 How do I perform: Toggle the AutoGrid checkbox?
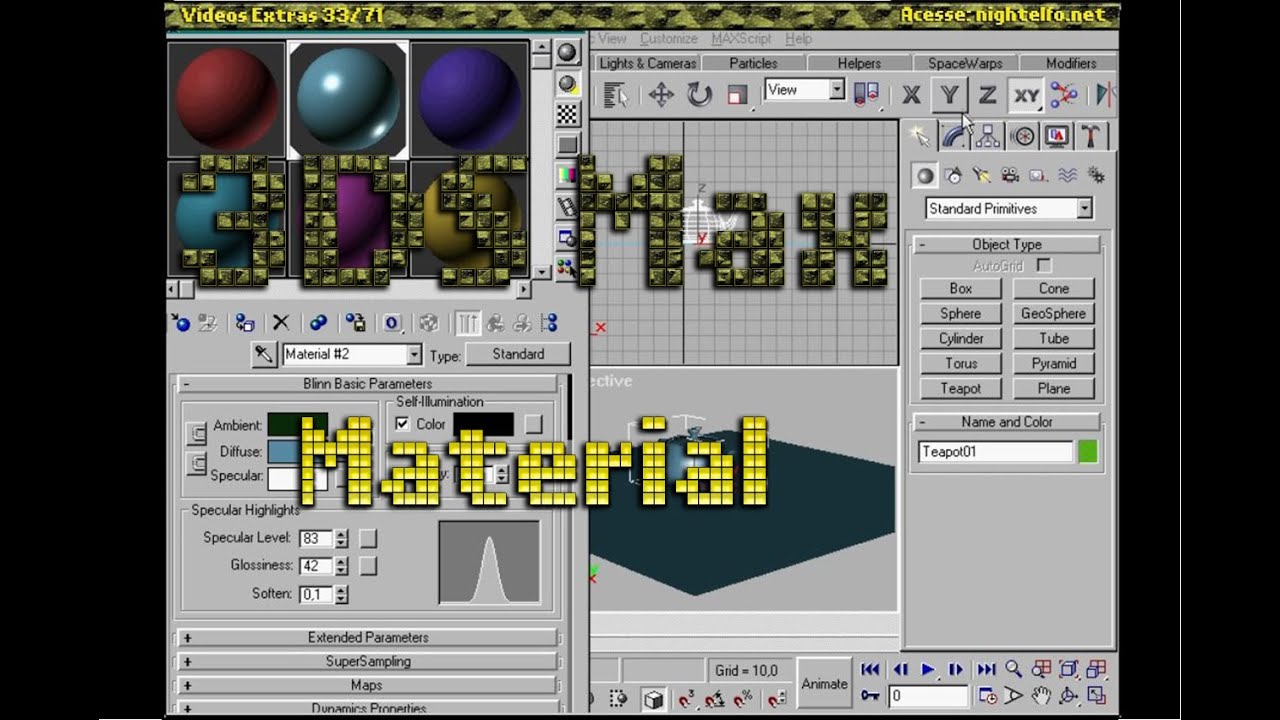(x=1044, y=266)
